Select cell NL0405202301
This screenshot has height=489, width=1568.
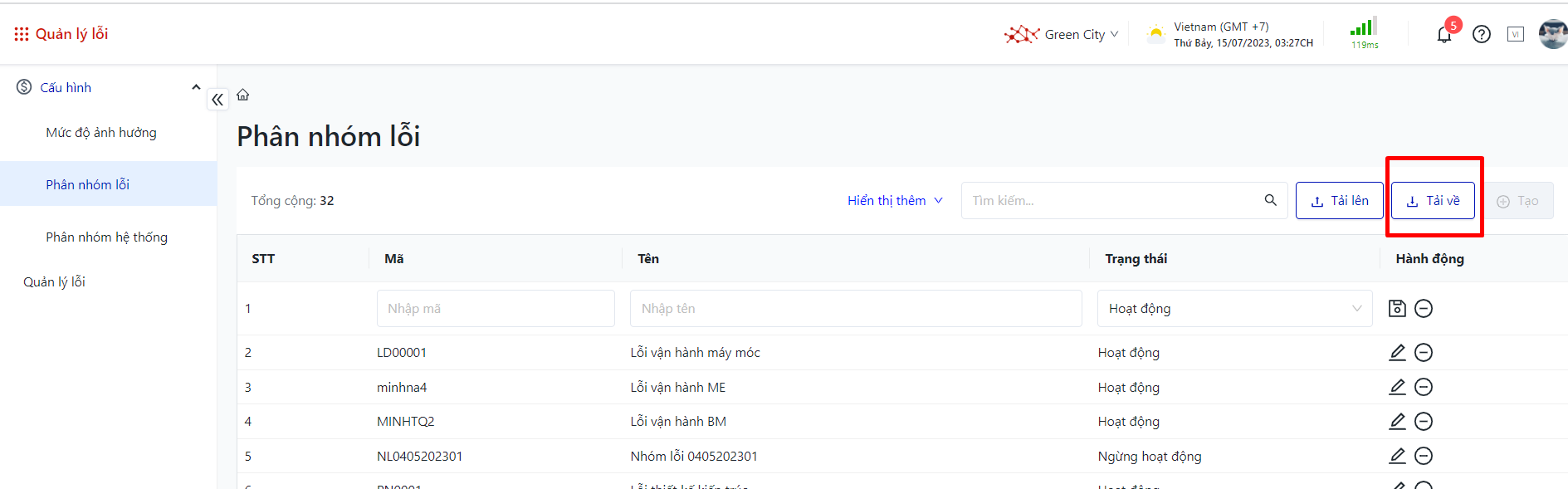(419, 456)
